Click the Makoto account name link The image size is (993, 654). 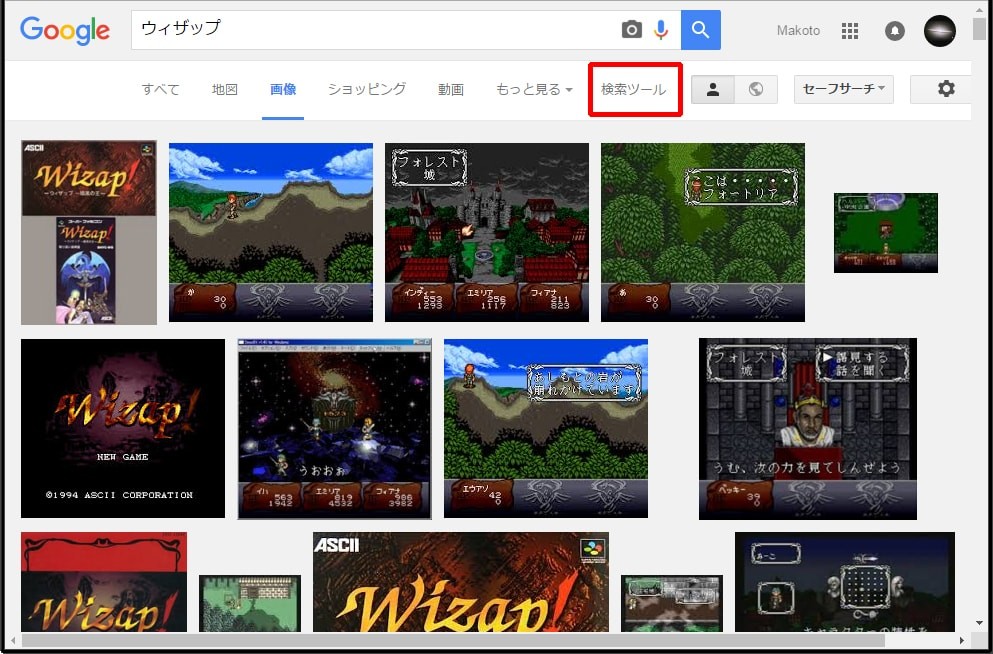[798, 30]
